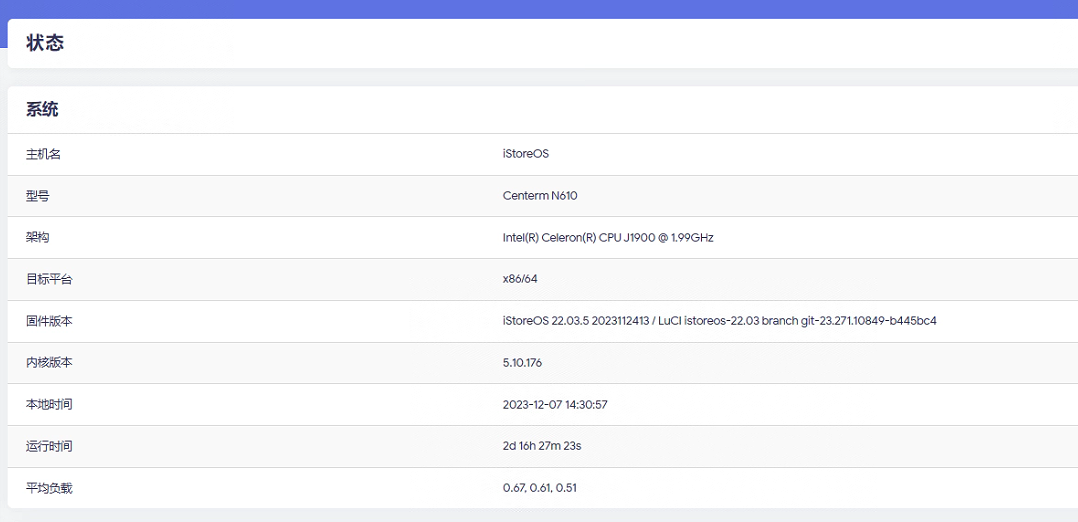Select the 内核版本 row label
The image size is (1078, 522).
(49, 363)
